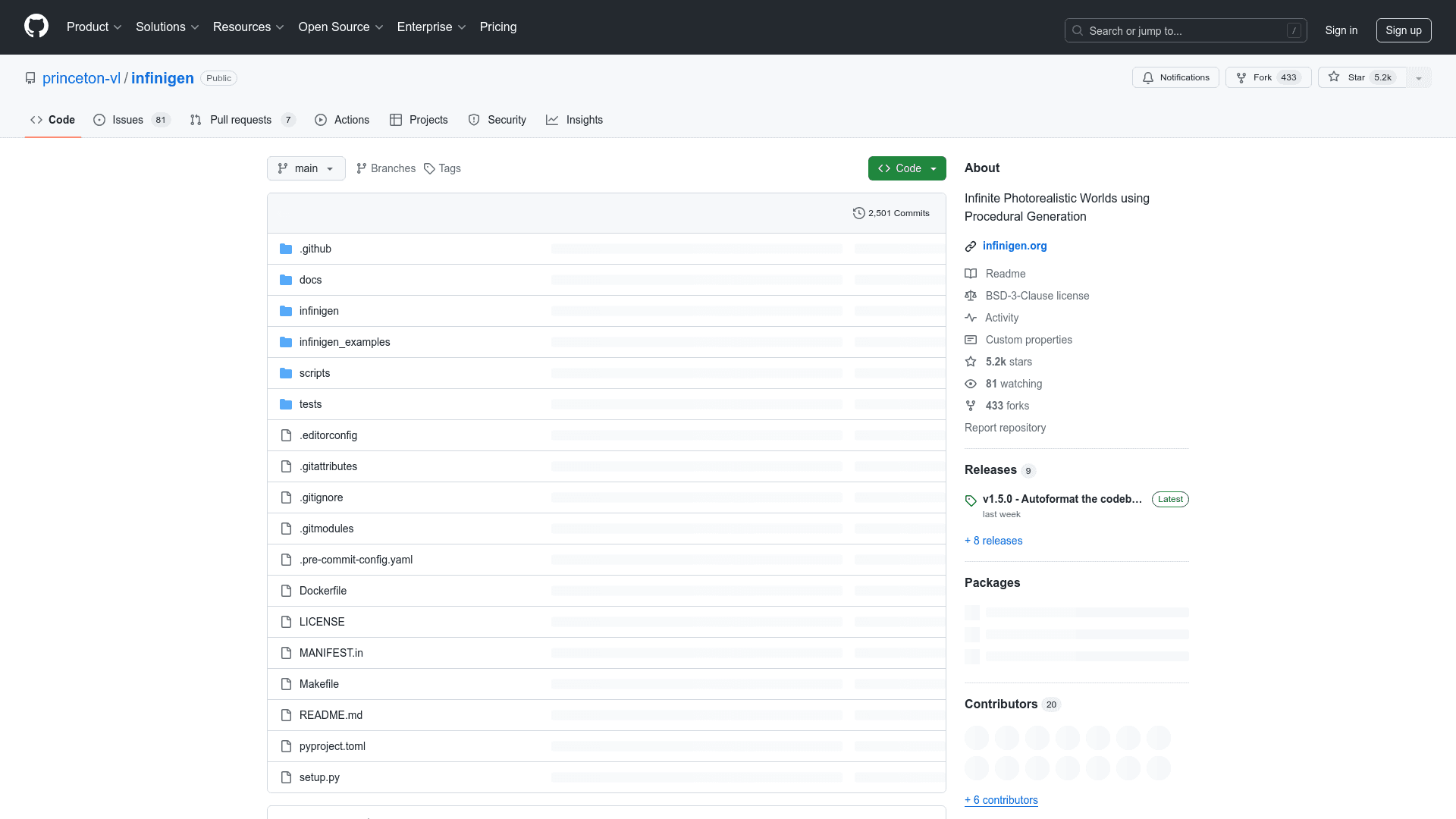Viewport: 1456px width, 819px height.
Task: Open the main branch selector dropdown
Action: tap(306, 168)
